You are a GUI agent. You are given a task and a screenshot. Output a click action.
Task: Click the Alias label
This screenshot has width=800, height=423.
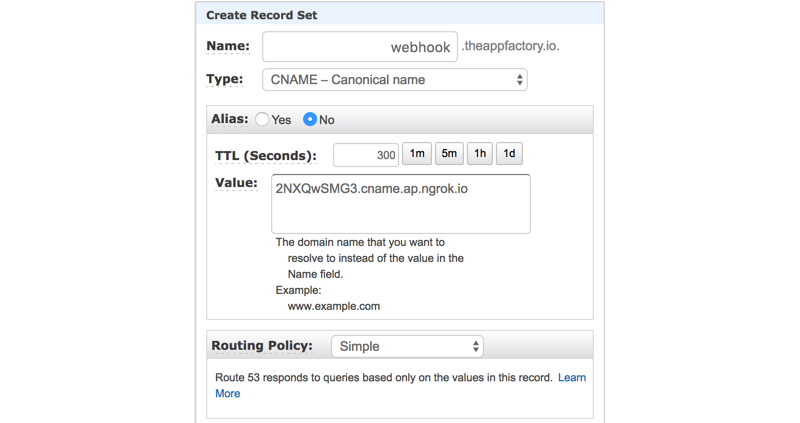(x=230, y=119)
